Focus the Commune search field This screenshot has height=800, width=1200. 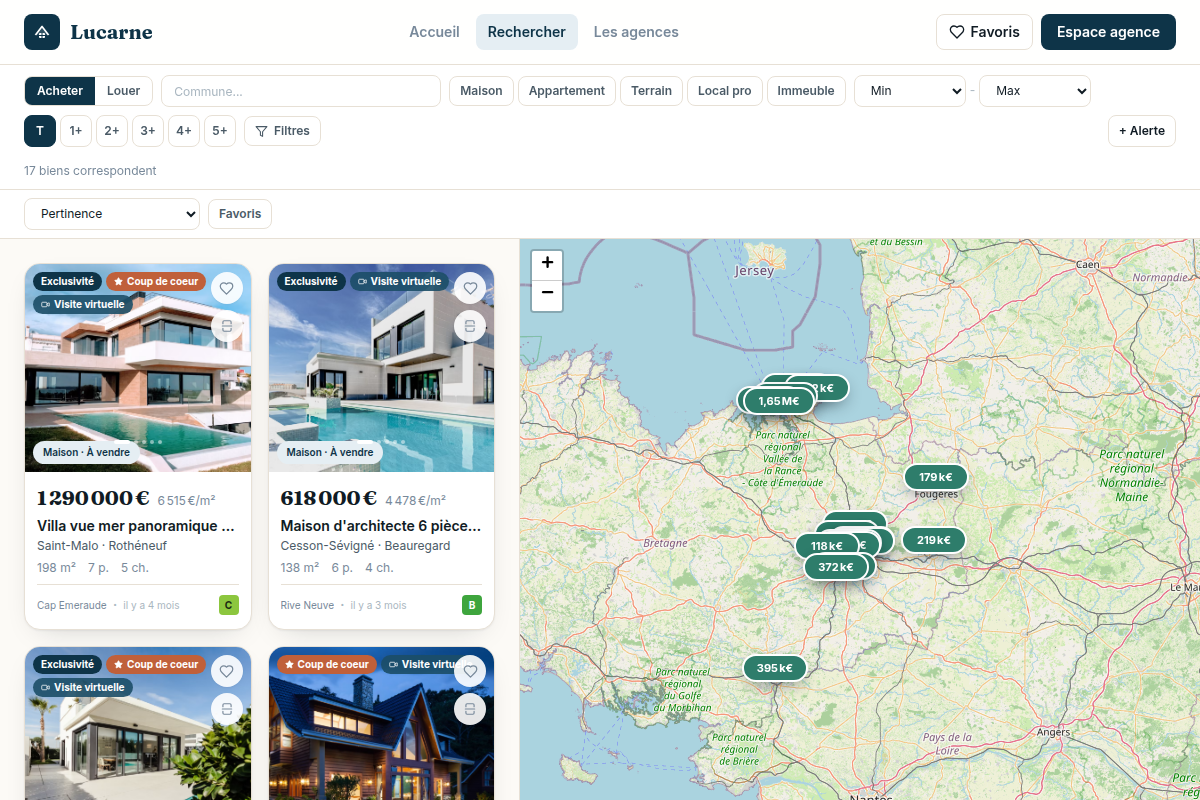(301, 91)
